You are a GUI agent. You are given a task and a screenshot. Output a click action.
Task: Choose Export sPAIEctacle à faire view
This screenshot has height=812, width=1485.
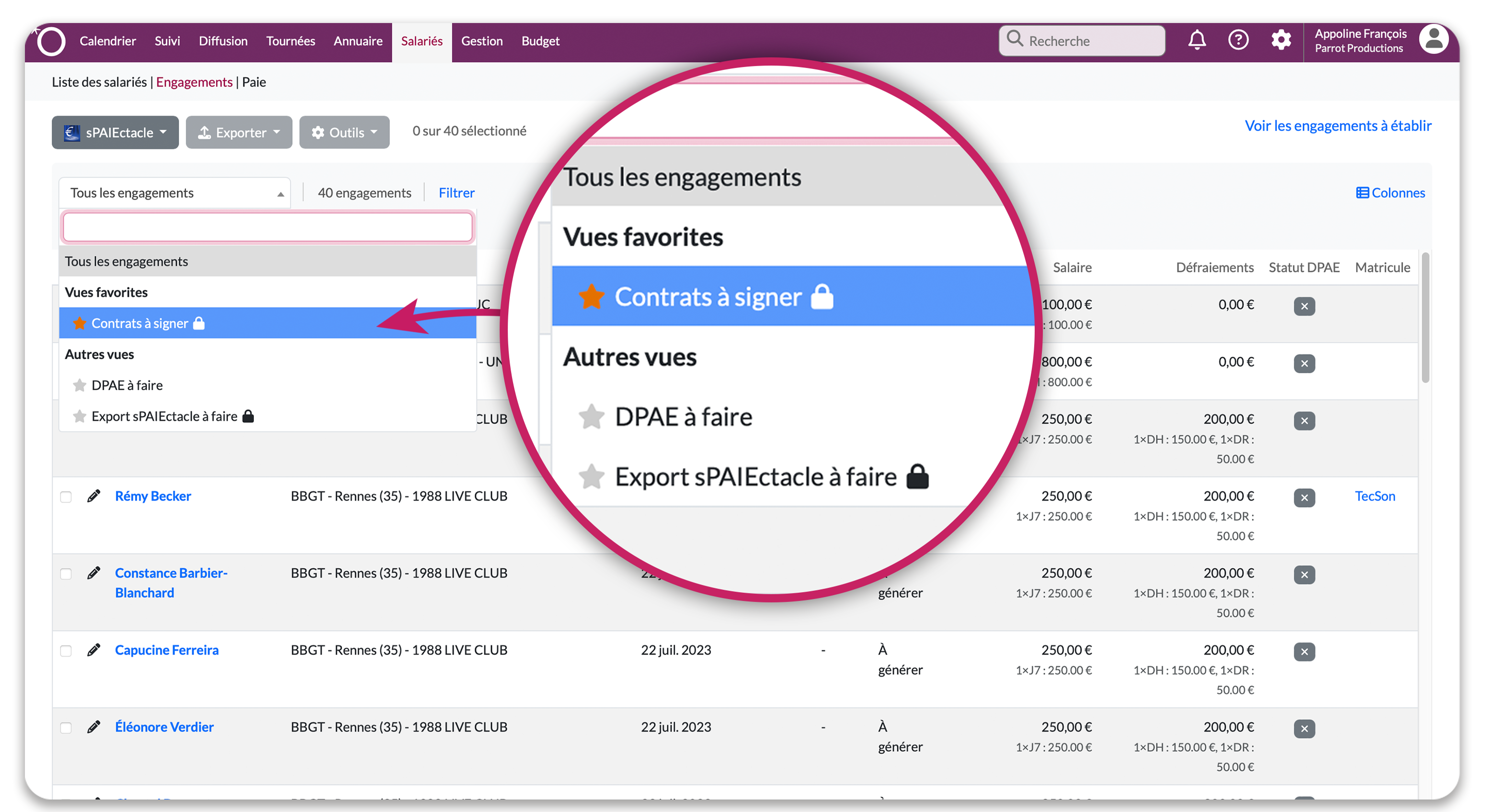(x=267, y=416)
